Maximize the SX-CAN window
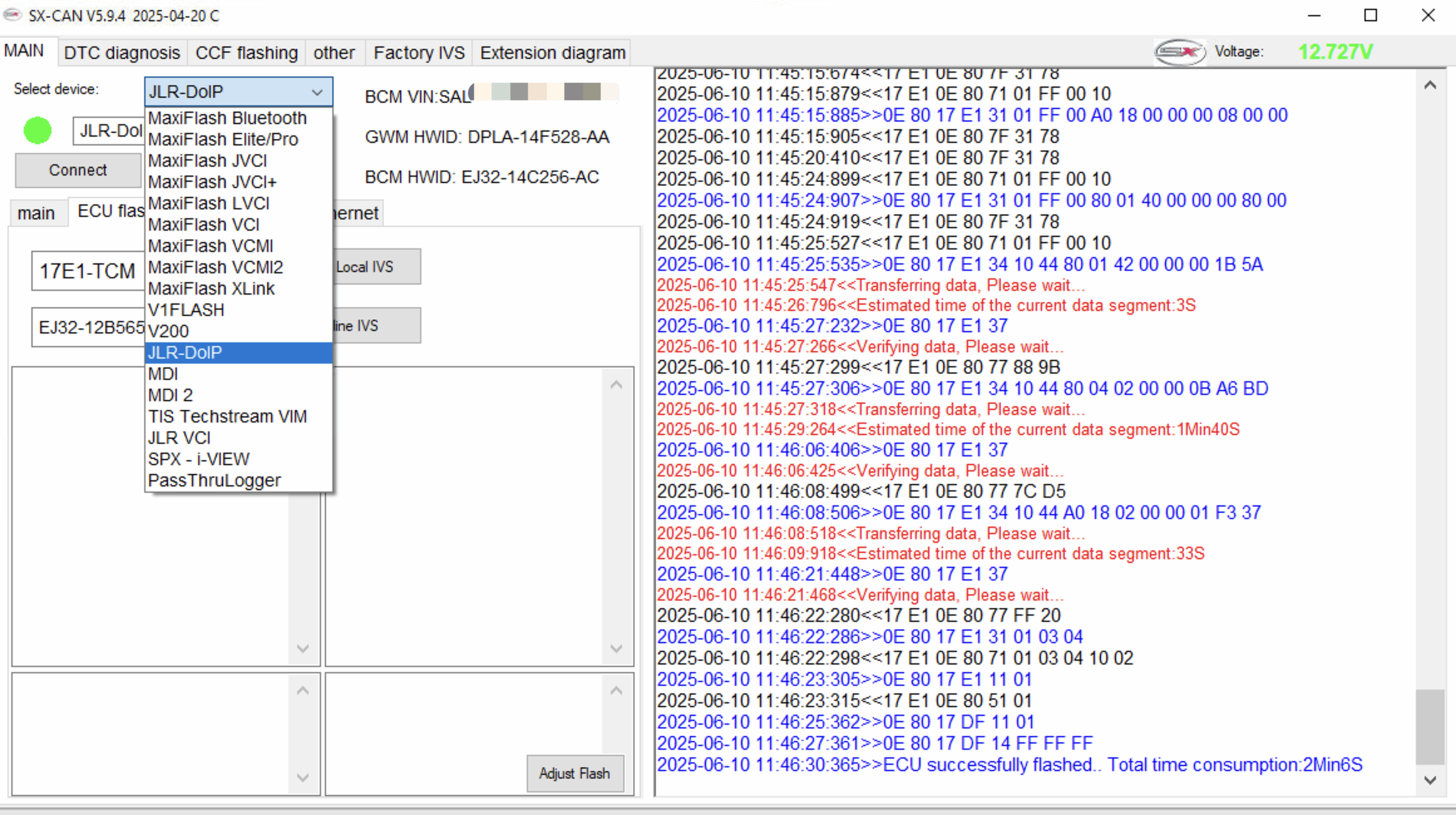1456x815 pixels. 1371,15
